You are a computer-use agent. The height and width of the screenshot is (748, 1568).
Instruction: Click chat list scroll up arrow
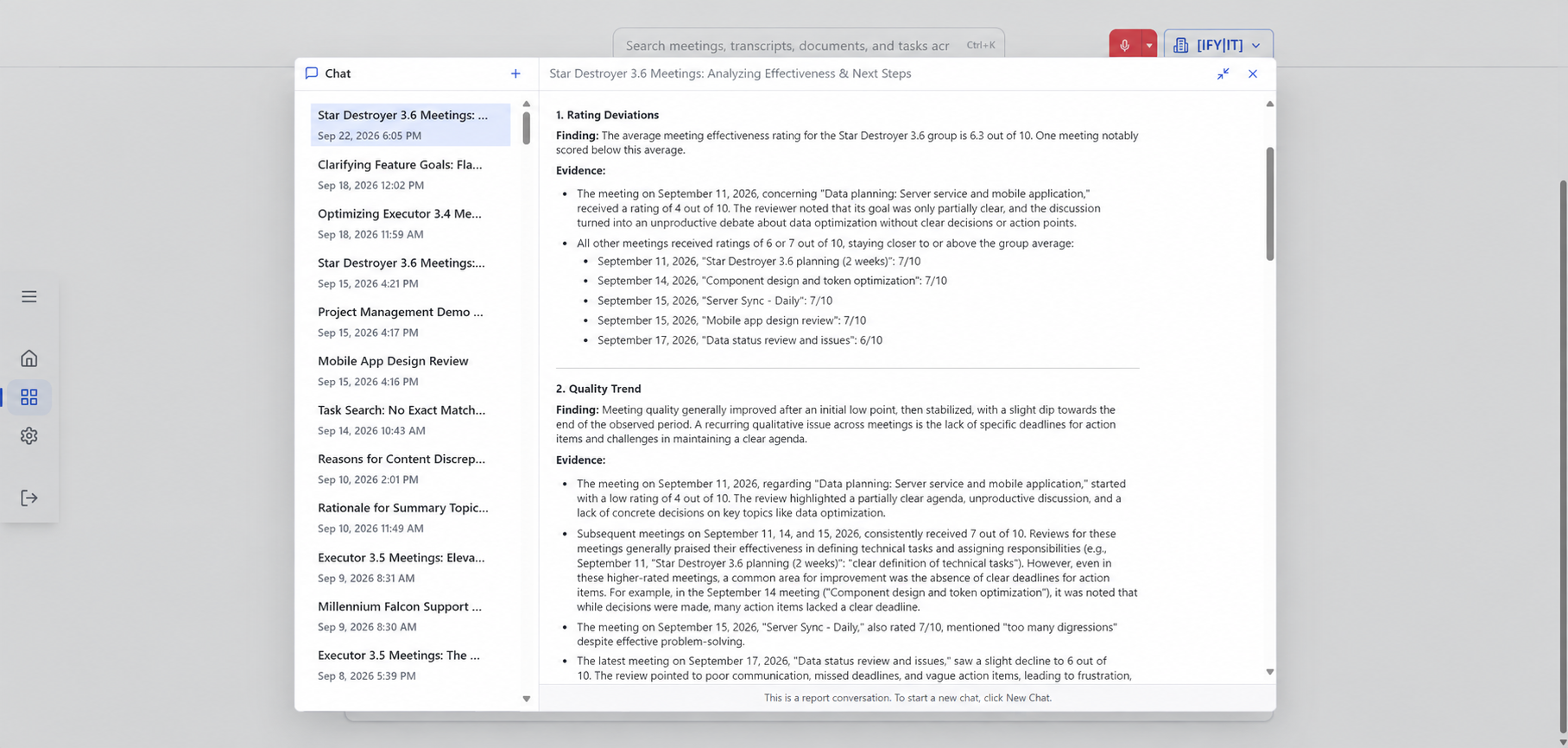(x=527, y=104)
